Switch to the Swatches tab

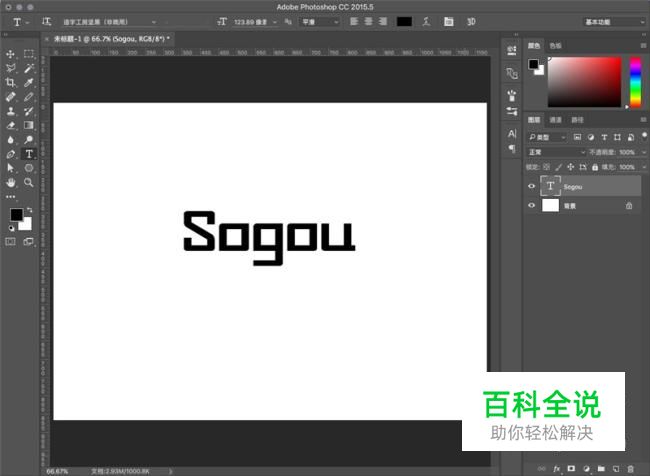click(x=555, y=45)
